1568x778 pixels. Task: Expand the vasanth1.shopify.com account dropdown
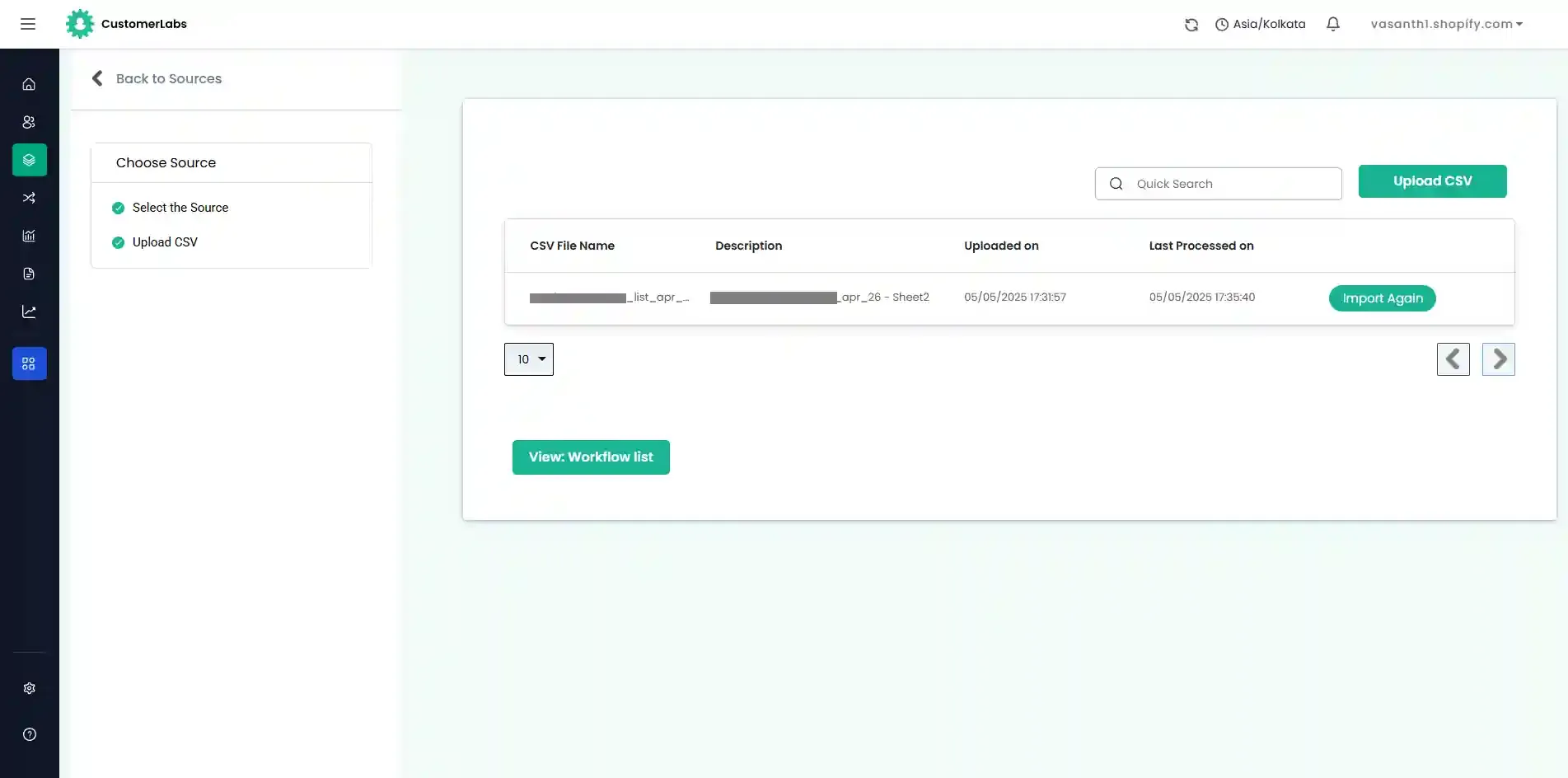coord(1447,24)
